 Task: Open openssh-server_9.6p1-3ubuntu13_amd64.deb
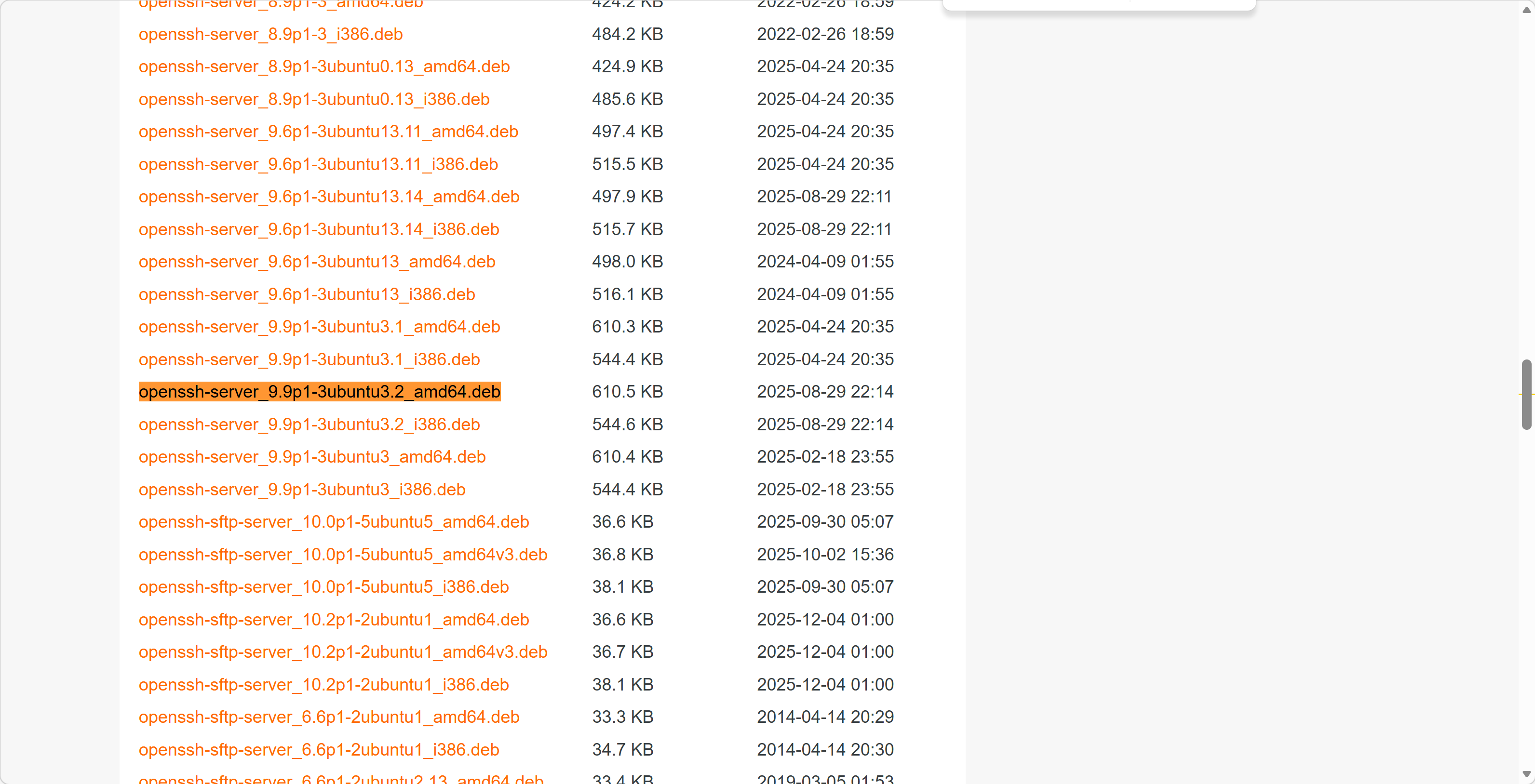[x=317, y=262]
